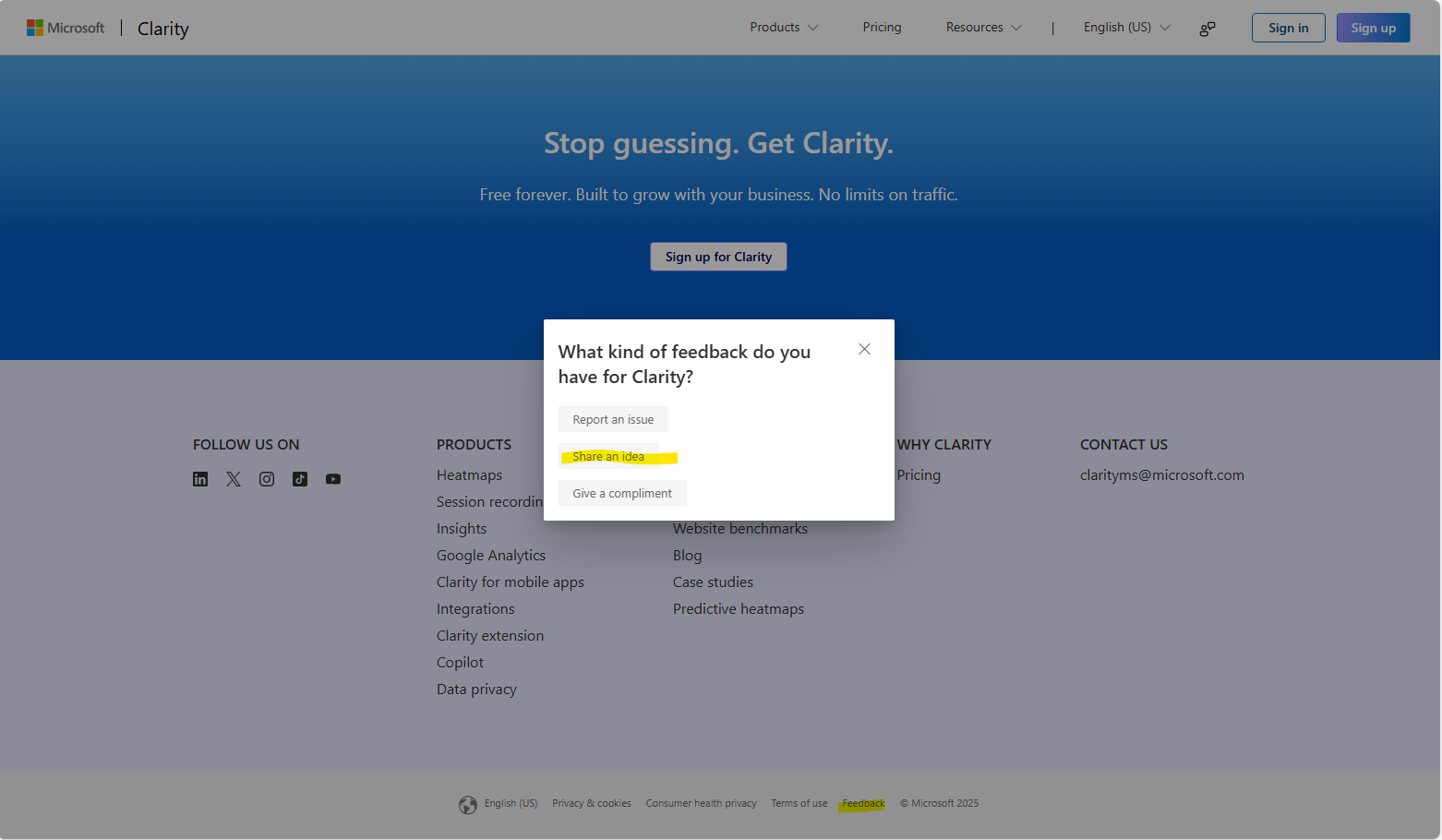Click the Sign in button

pyautogui.click(x=1289, y=28)
